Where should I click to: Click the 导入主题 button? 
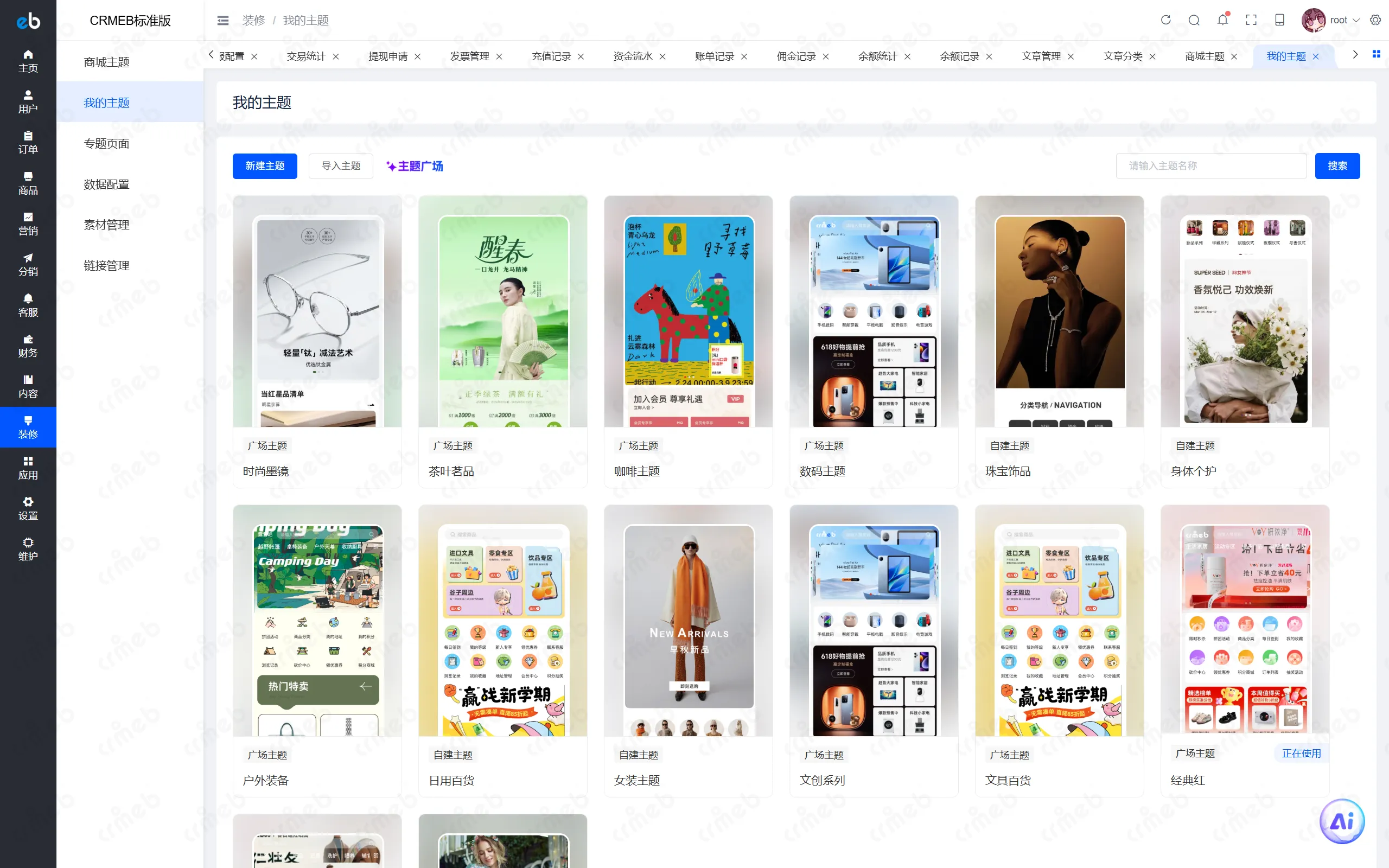coord(341,166)
